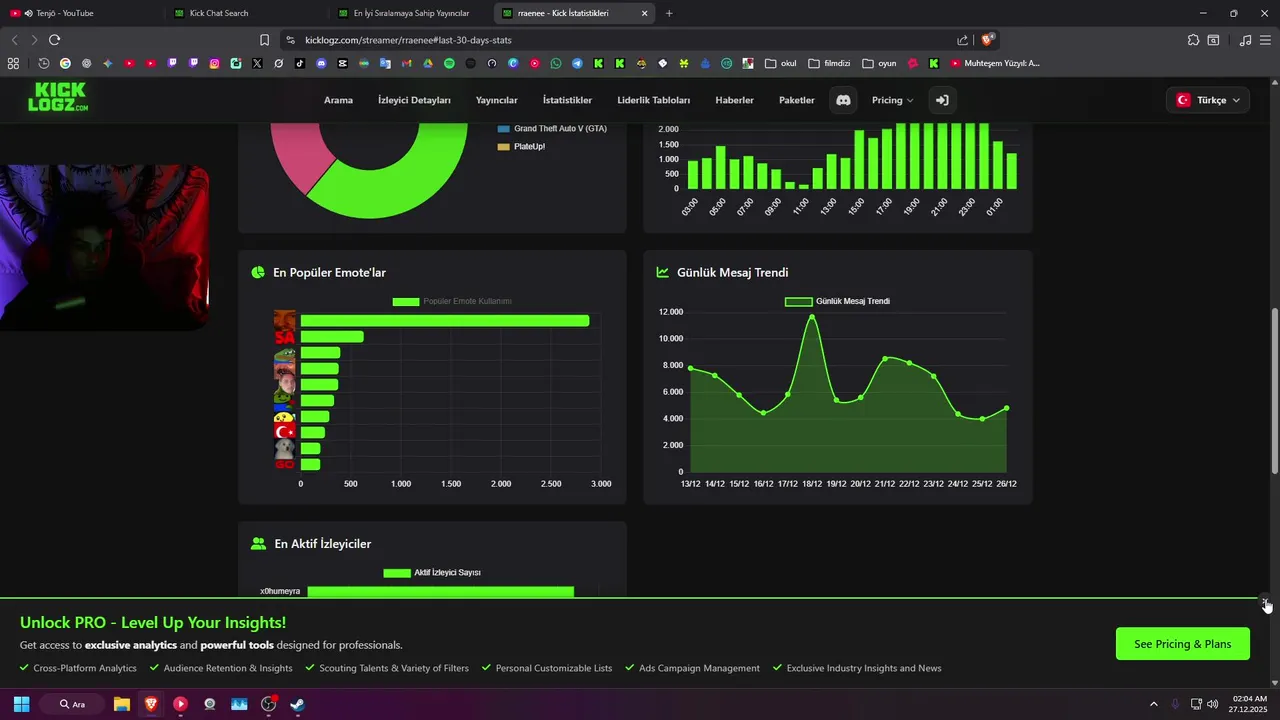Open the Liderlik Tabloları link
Screen dimensions: 1280x720
click(x=654, y=100)
